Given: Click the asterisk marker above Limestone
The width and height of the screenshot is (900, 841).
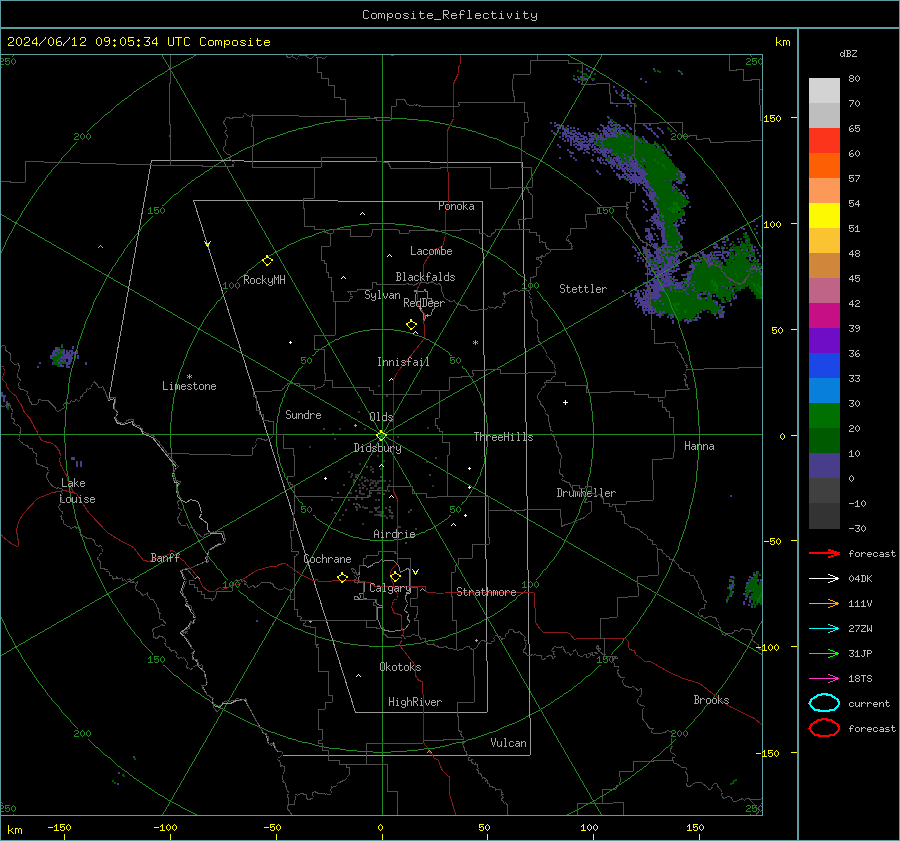Looking at the screenshot, I should (x=189, y=377).
